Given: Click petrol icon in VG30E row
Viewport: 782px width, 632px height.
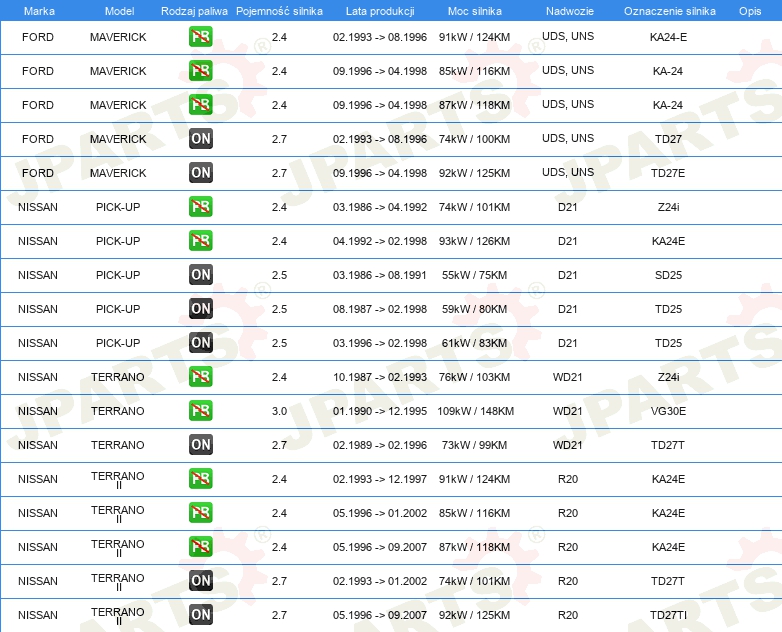Looking at the screenshot, I should tap(200, 411).
